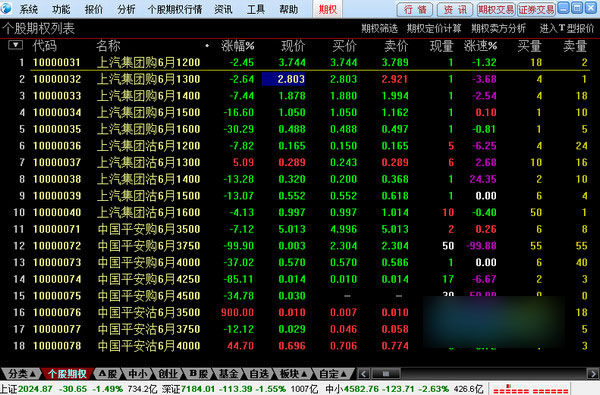Sort by 买量 column header

[530, 46]
